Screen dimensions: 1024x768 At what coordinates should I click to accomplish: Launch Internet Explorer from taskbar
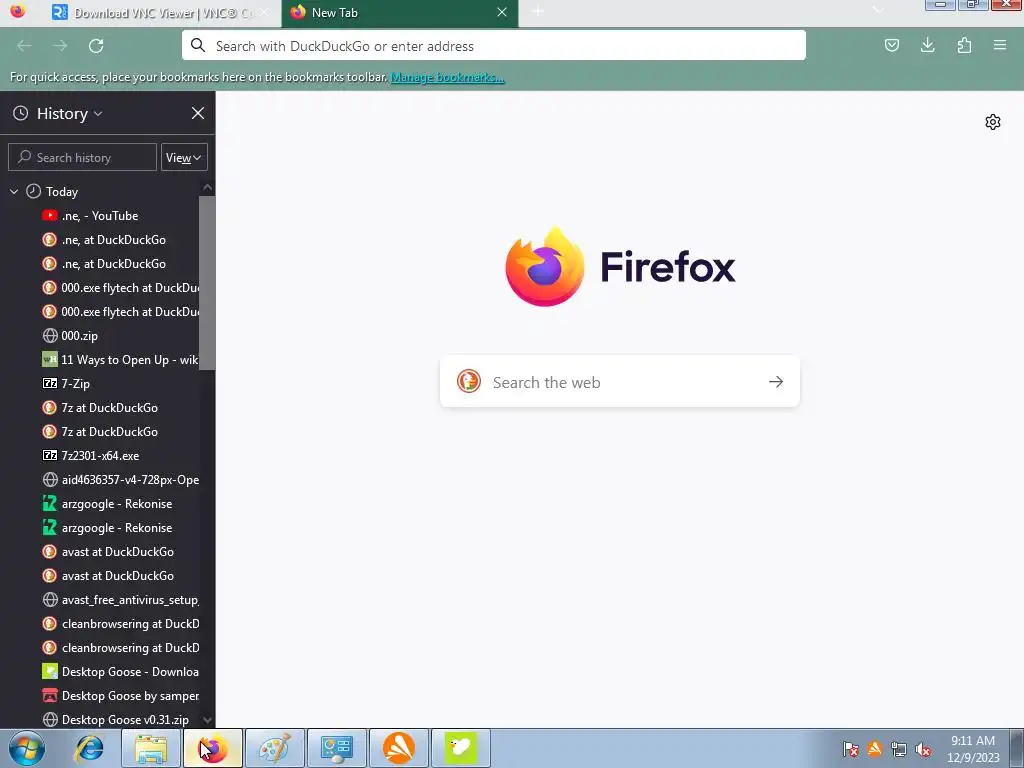click(x=89, y=748)
